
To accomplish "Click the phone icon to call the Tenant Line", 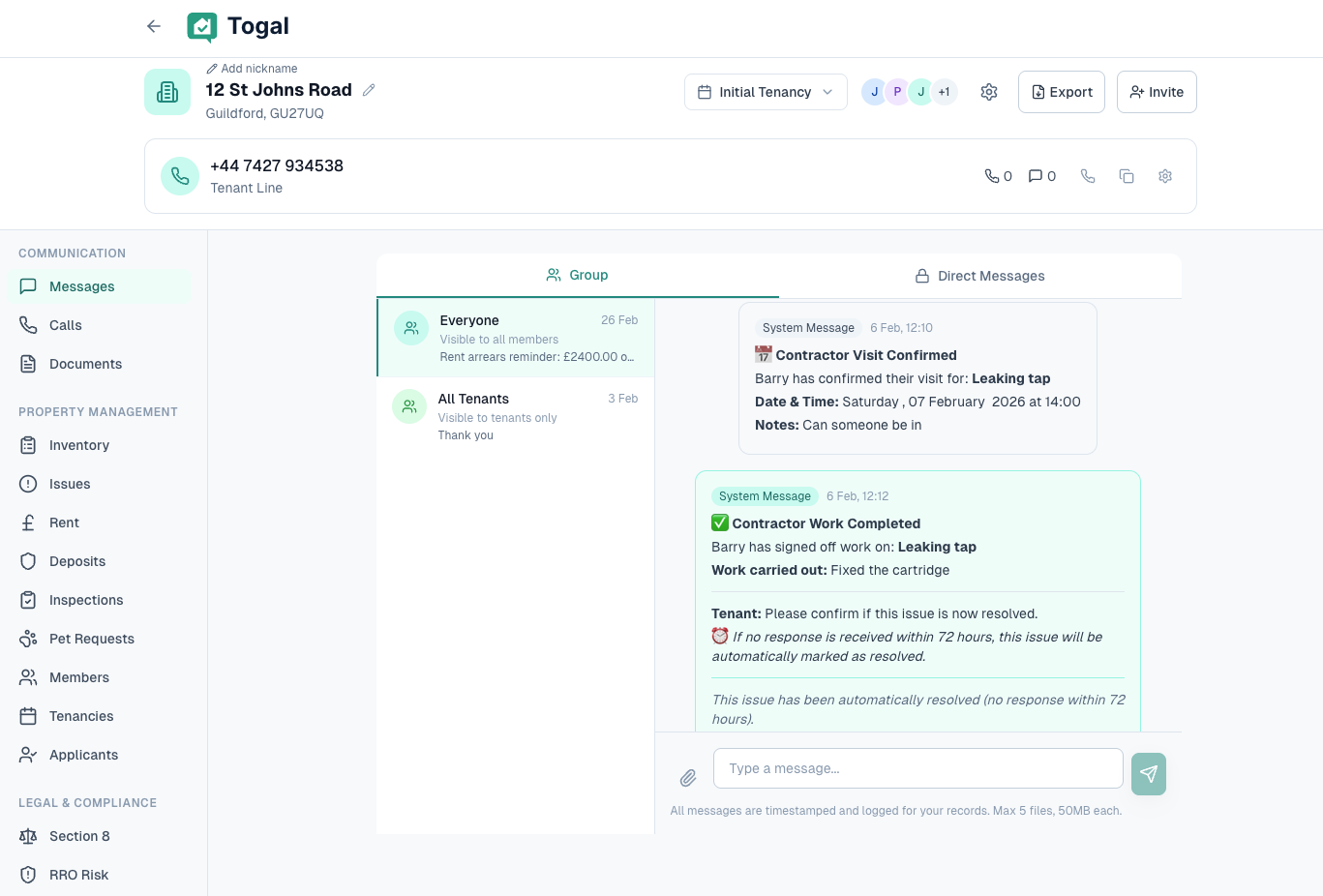I will point(1088,175).
